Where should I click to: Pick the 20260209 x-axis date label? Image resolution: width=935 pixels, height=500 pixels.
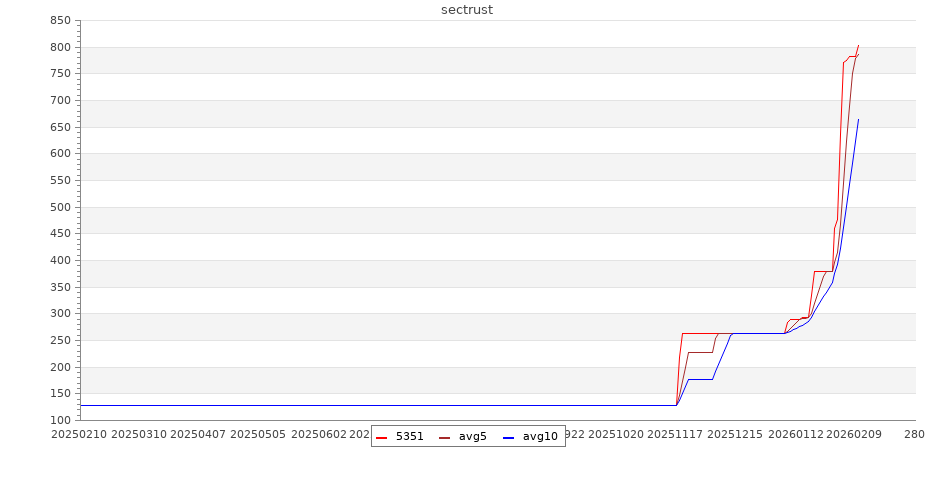tap(854, 434)
